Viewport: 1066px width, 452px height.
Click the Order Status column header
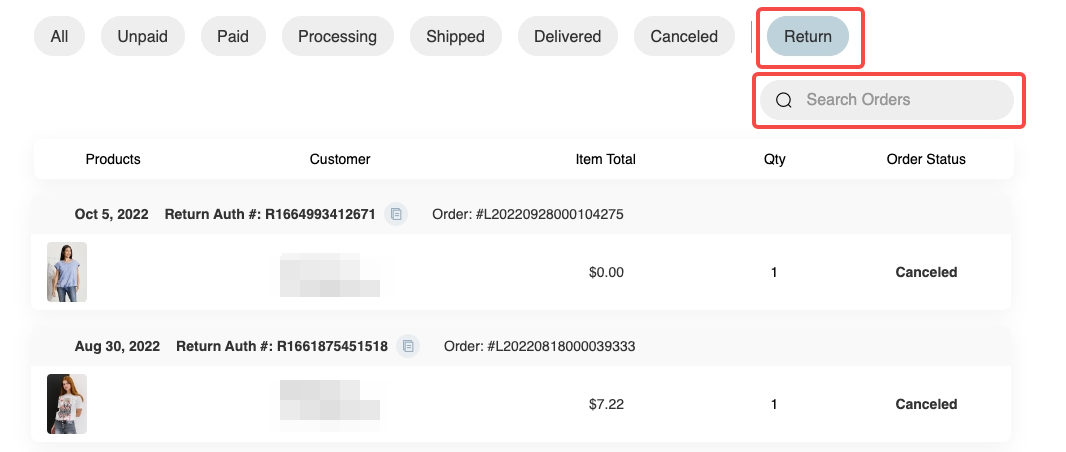(926, 159)
